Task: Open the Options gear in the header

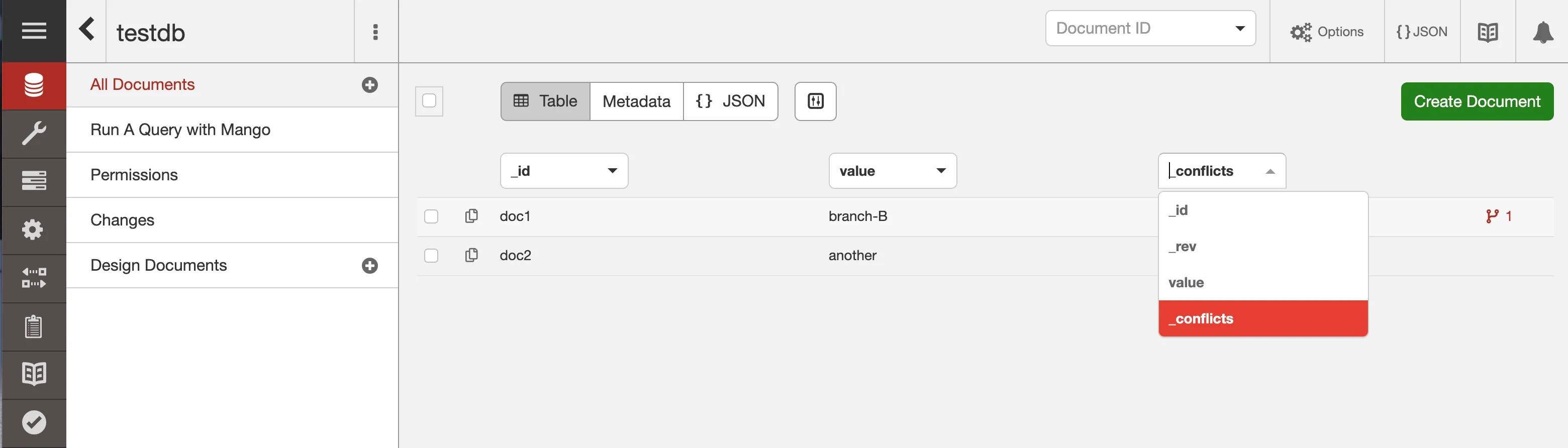Action: tap(1328, 32)
